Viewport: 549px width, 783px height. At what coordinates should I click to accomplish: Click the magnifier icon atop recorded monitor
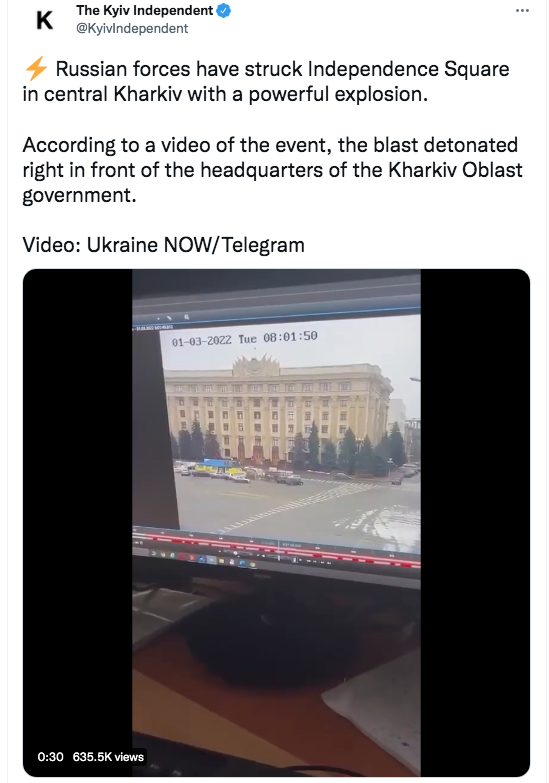[187, 317]
